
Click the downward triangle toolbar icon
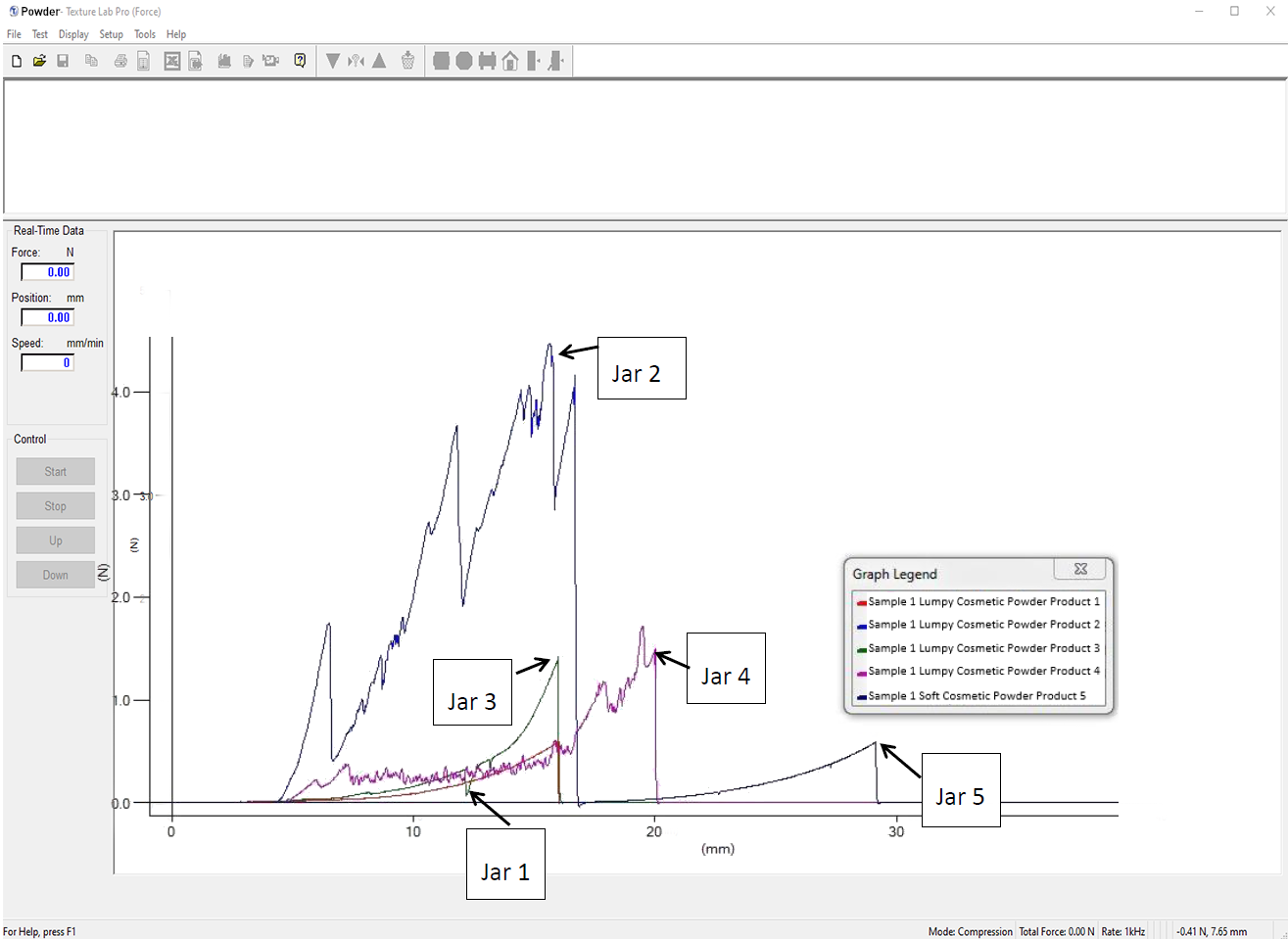point(333,61)
